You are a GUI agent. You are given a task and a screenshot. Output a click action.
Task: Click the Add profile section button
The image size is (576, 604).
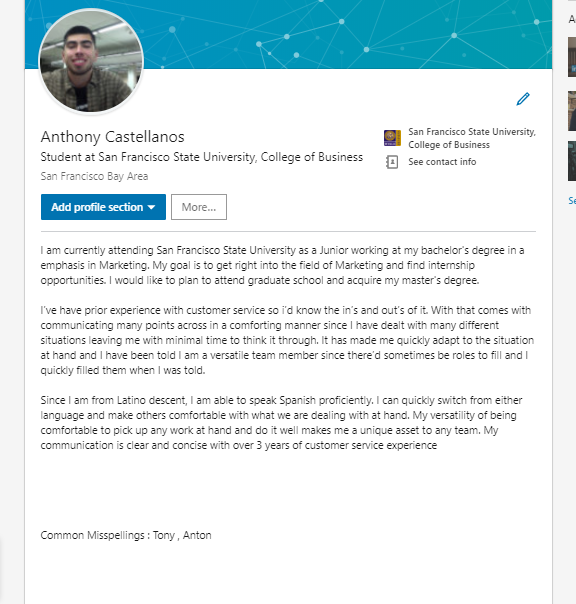103,207
